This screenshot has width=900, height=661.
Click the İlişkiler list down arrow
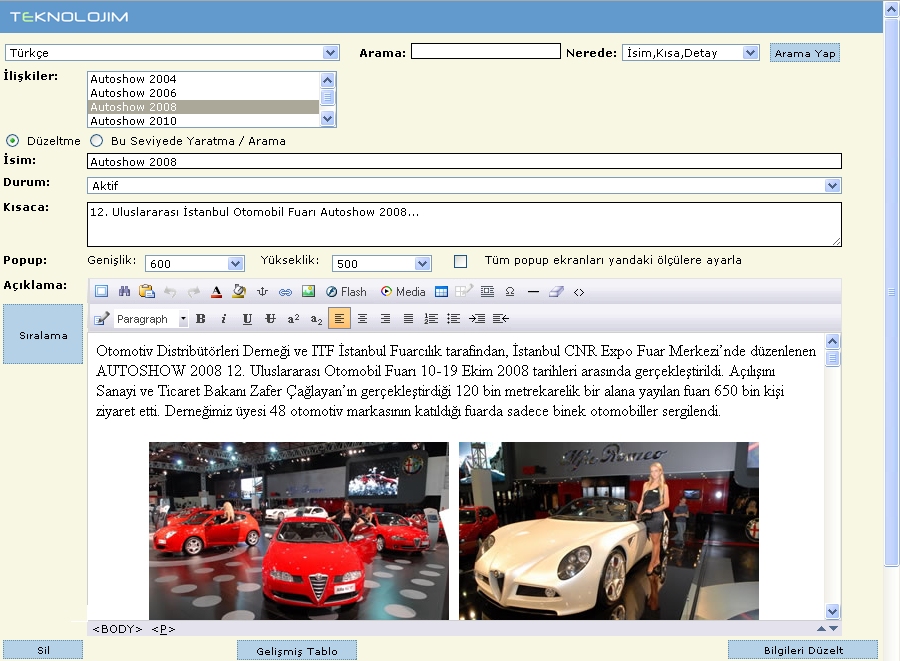tap(327, 119)
